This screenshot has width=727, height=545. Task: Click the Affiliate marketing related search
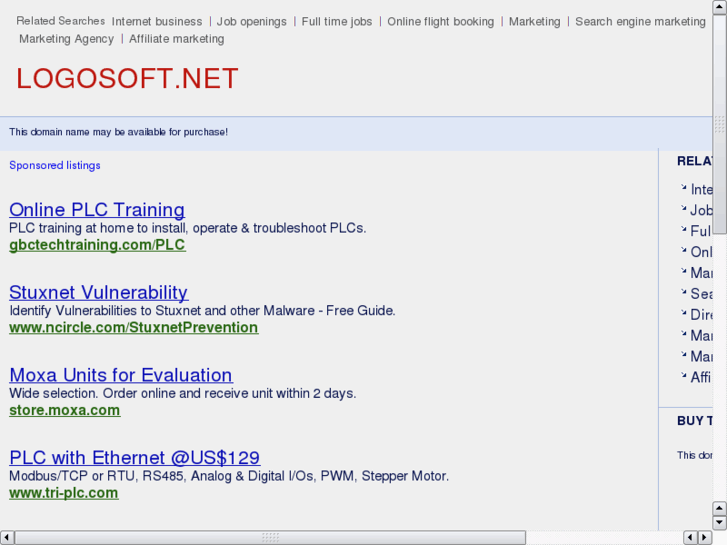coord(177,39)
